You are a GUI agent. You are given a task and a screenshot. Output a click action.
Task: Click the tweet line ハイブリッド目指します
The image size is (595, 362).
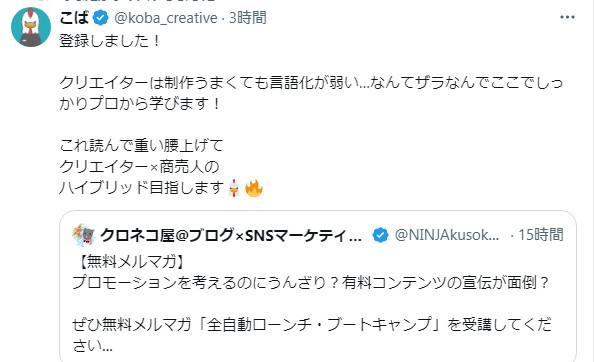pos(142,188)
